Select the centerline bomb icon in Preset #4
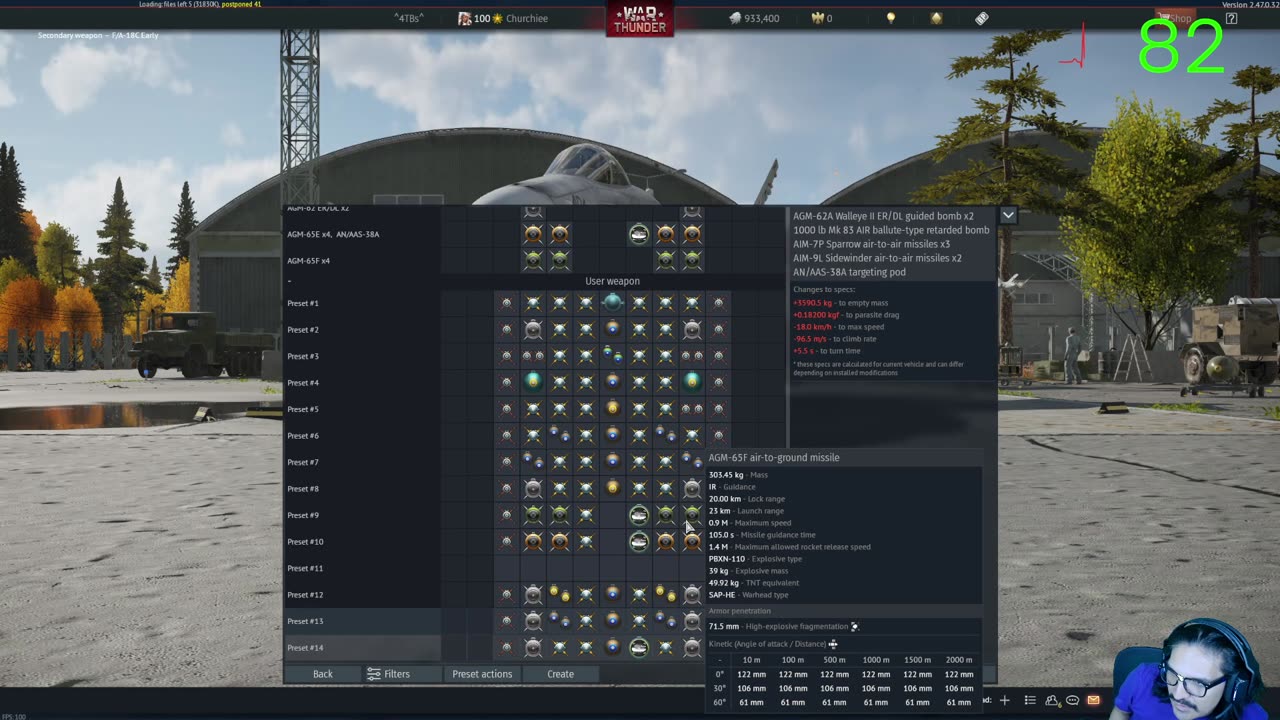This screenshot has width=1280, height=720. click(x=612, y=382)
